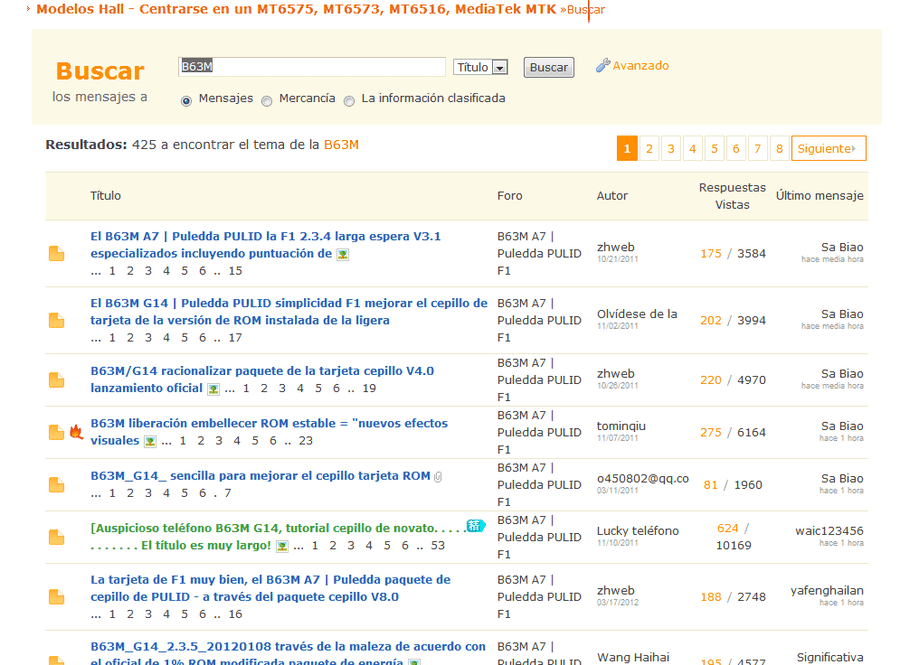Click folder icon of 'El B63M A7' thread
Viewport: 900px width, 665px height.
[56, 254]
